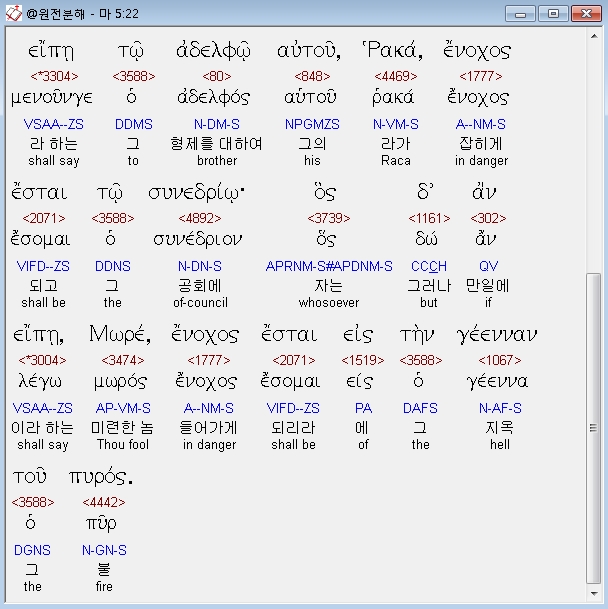Viewport: 608px width, 609px height.
Task: Click the Greek word ἀδελφῷ
Action: coord(213,51)
